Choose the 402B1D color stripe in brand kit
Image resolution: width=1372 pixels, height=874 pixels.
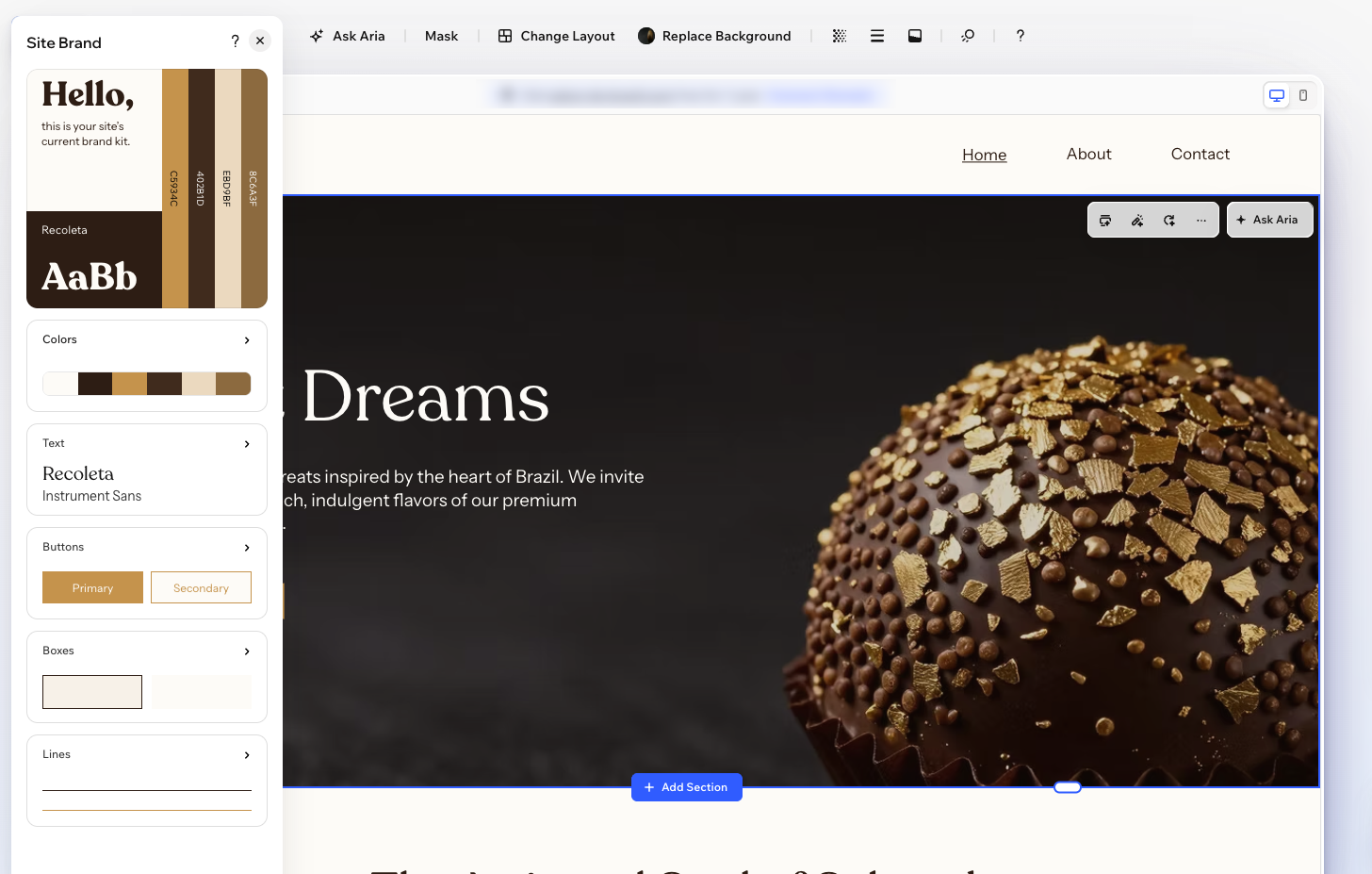202,189
